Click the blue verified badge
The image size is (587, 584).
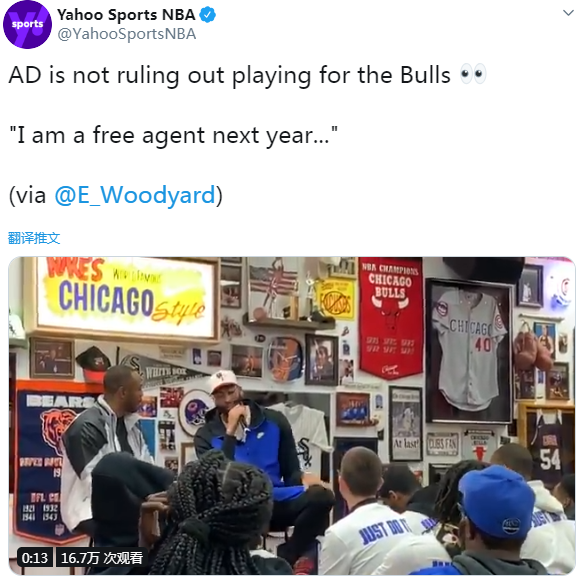[x=207, y=15]
